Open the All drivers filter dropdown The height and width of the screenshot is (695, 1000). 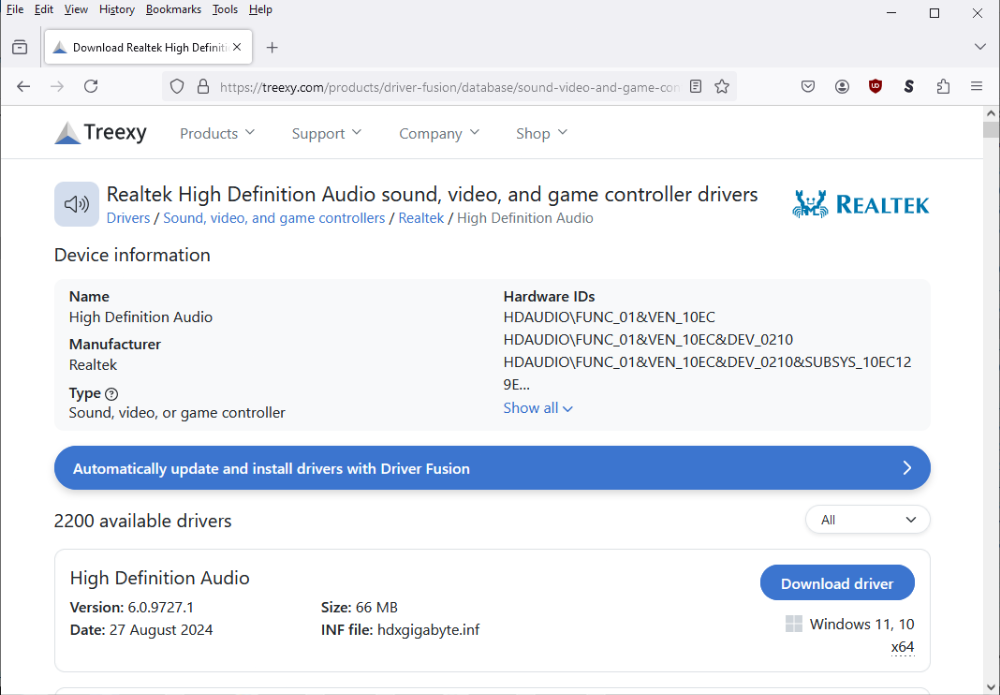pos(867,520)
